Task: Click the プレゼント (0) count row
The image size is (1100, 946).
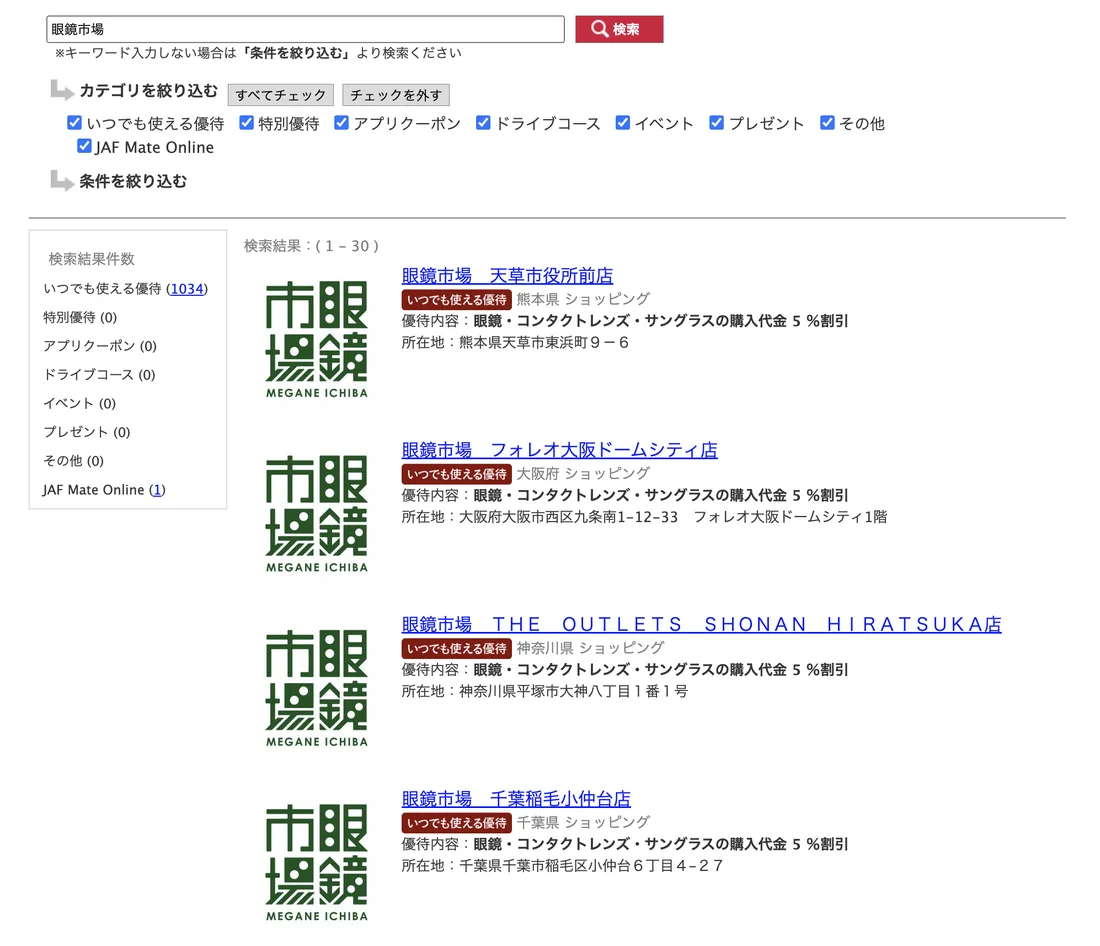Action: coord(87,432)
